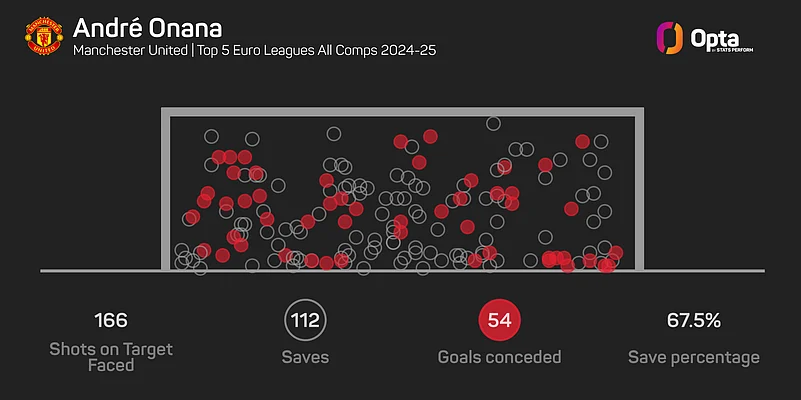Click the right goalpost

tap(636, 190)
